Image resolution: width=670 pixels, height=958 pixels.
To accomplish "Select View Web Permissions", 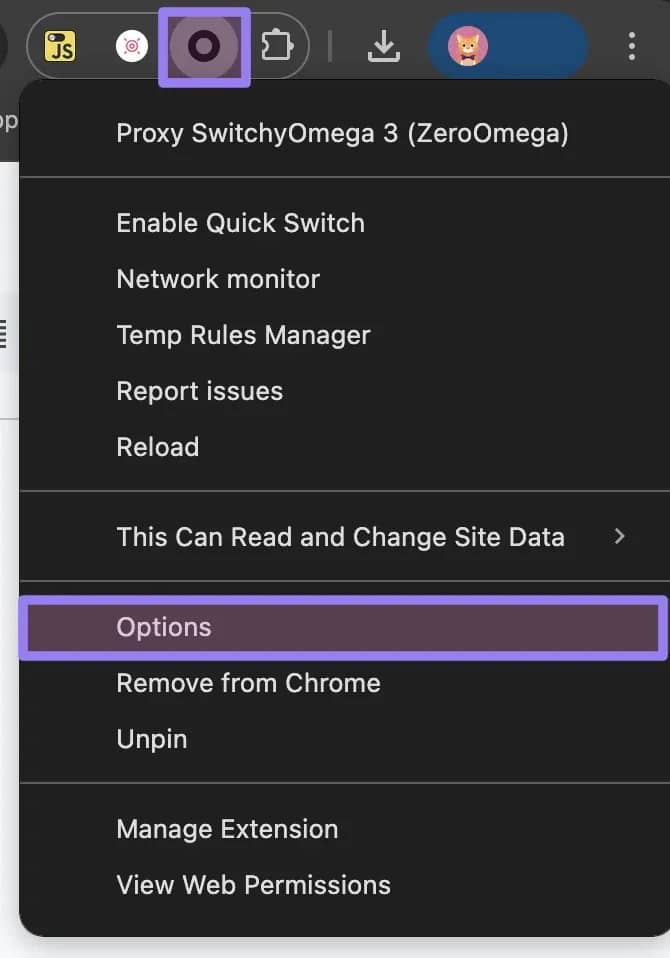I will click(x=253, y=885).
